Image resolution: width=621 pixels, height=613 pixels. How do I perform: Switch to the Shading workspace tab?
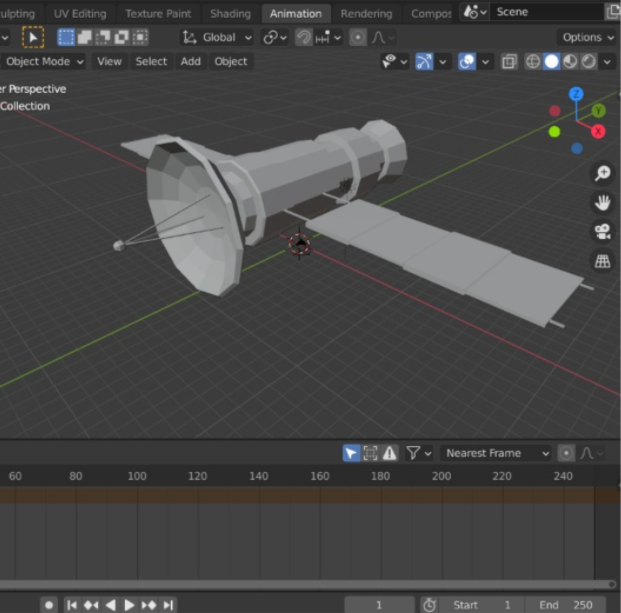[230, 14]
